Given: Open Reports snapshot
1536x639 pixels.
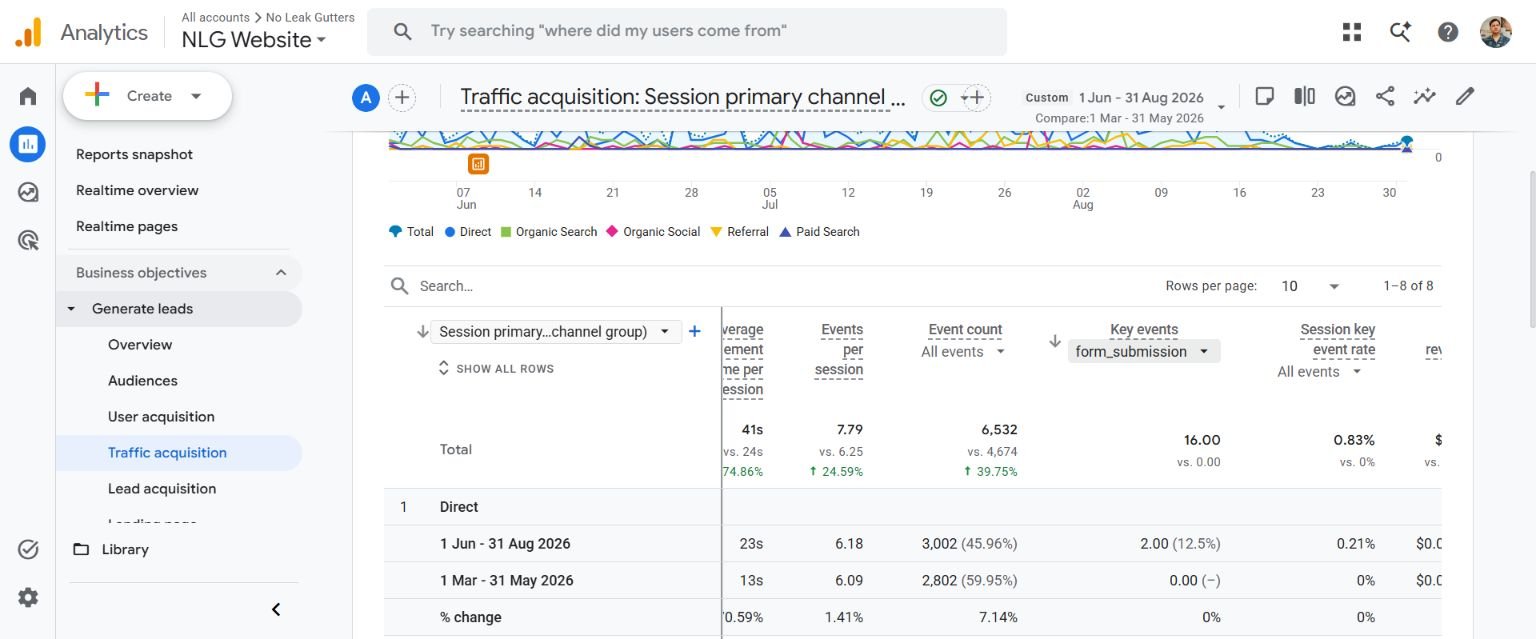Looking at the screenshot, I should [134, 154].
